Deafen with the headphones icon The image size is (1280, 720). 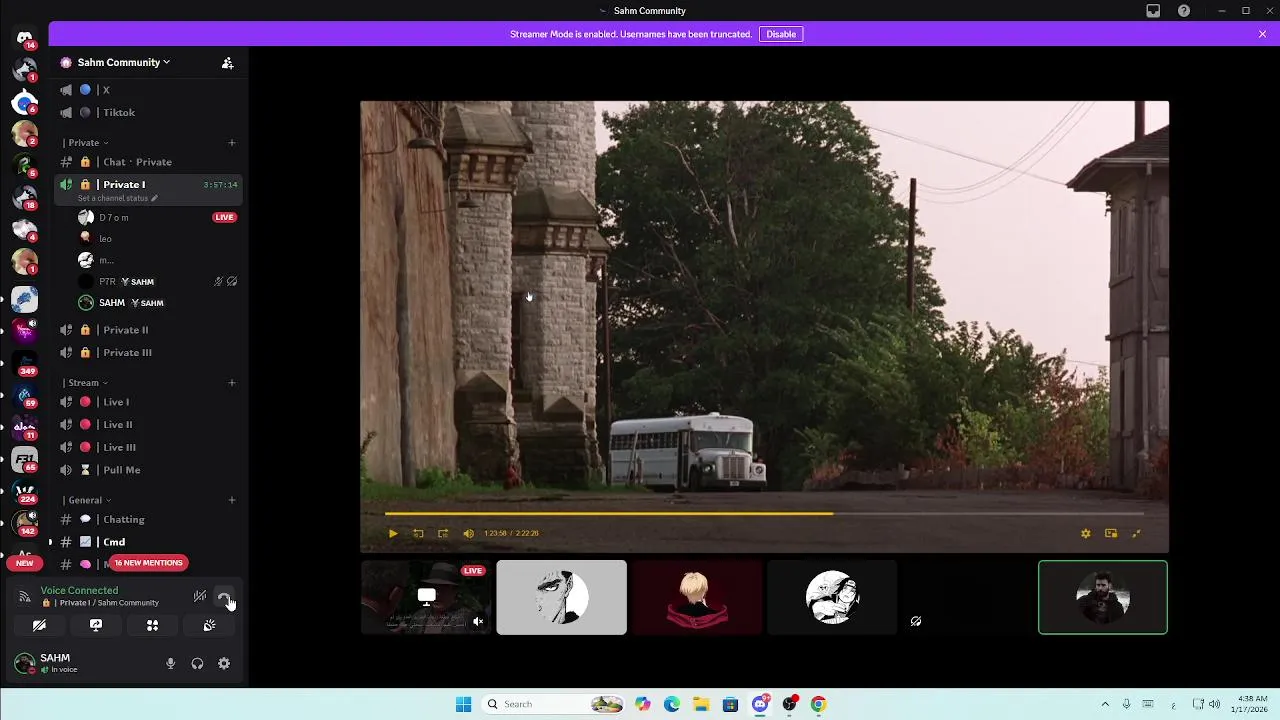coord(197,663)
